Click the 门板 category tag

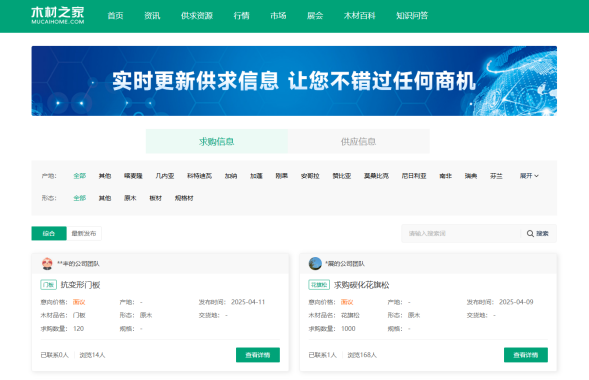pyautogui.click(x=48, y=285)
